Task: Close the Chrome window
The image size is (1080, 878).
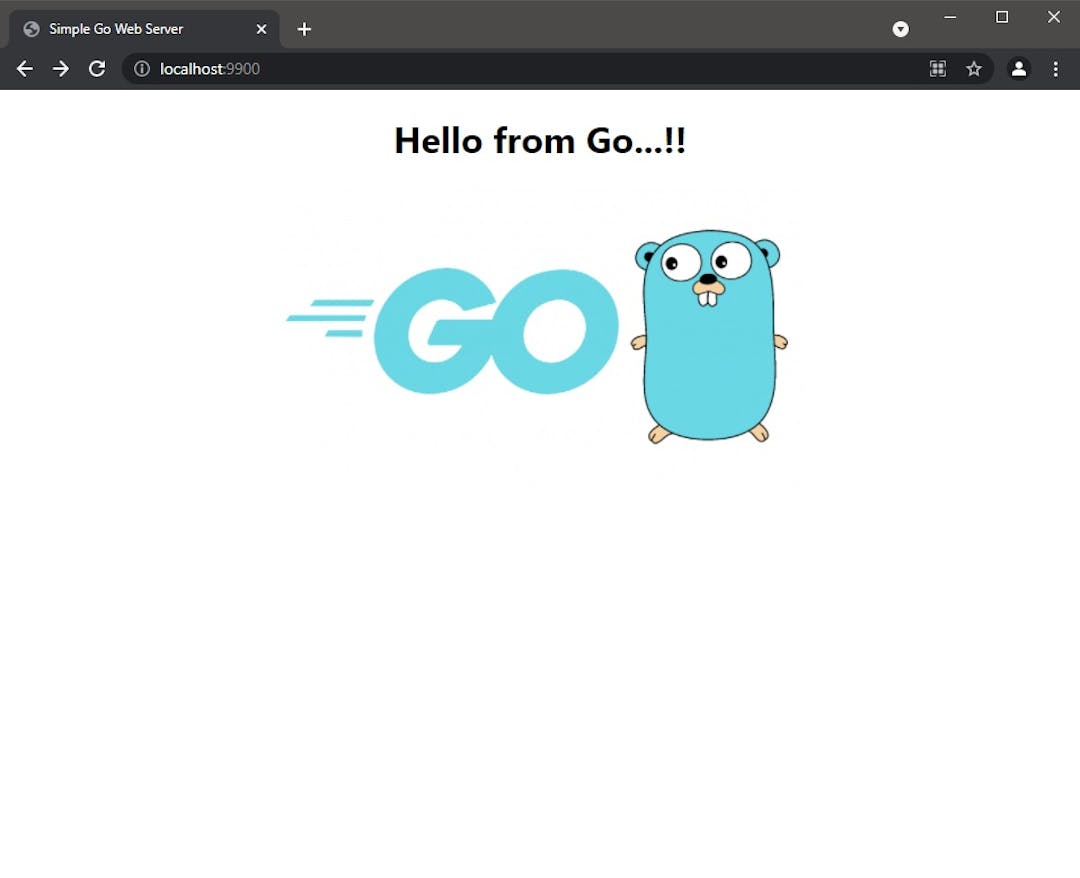Action: (1053, 17)
